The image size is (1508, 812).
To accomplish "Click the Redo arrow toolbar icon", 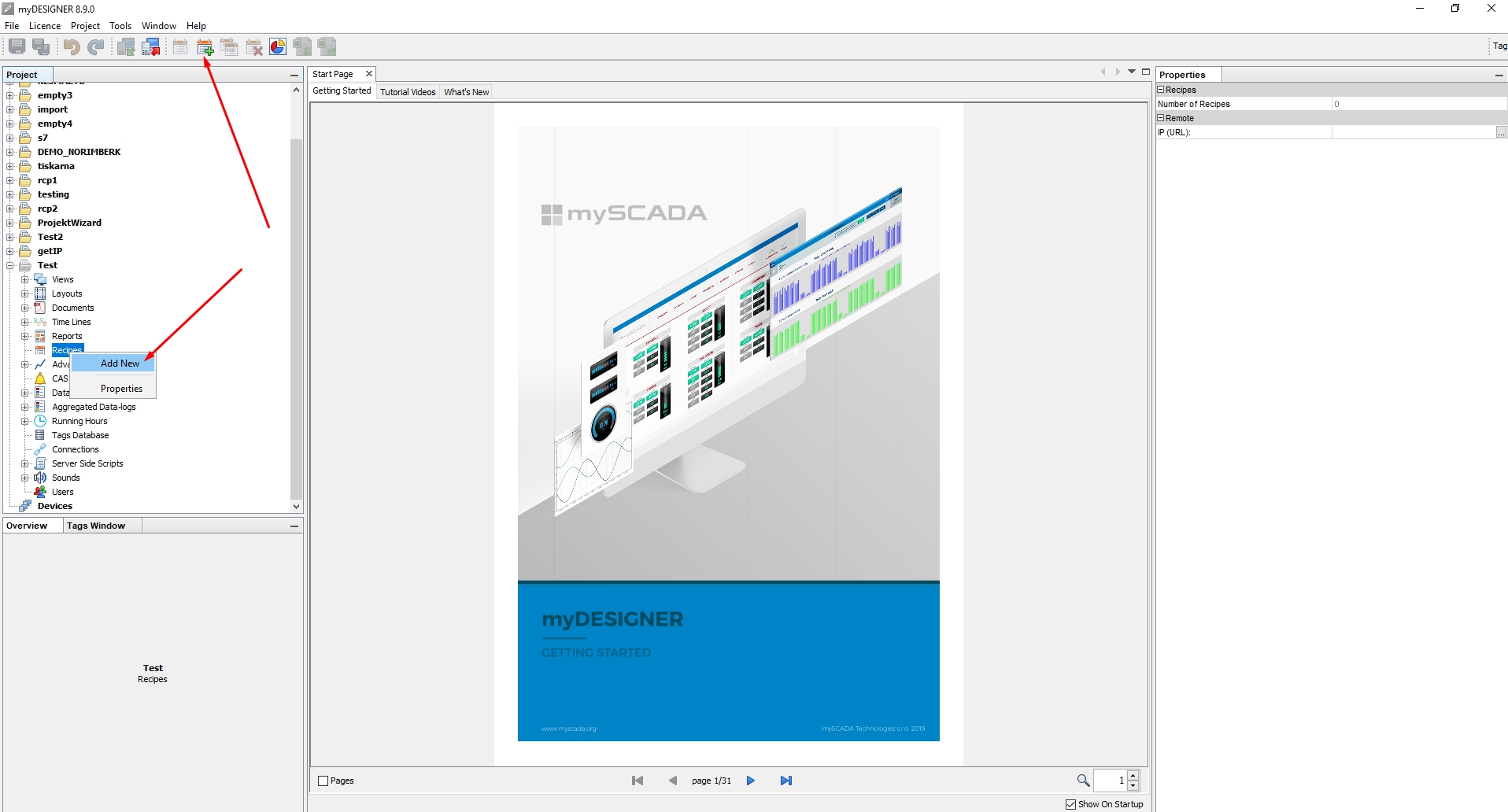I will point(96,47).
